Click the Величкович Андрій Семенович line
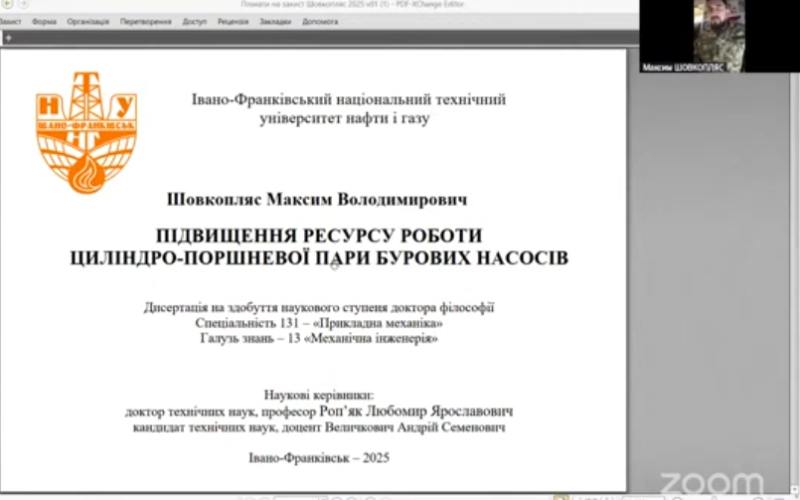 [319, 427]
